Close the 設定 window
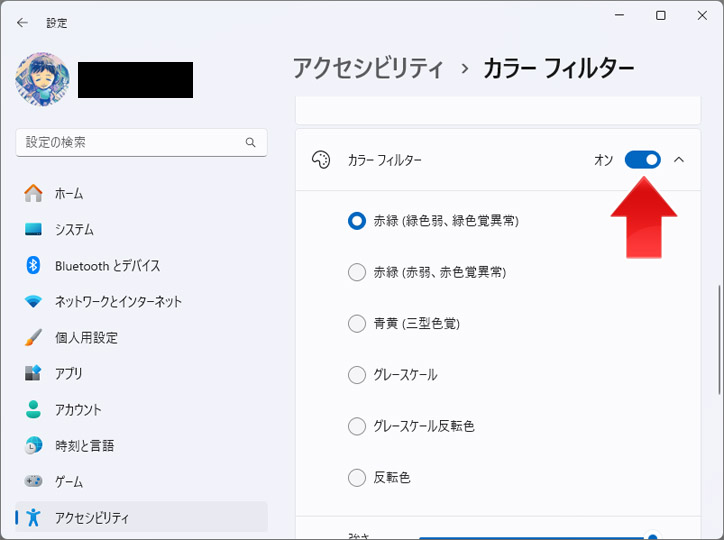Screen dimensions: 724x540 (702, 15)
